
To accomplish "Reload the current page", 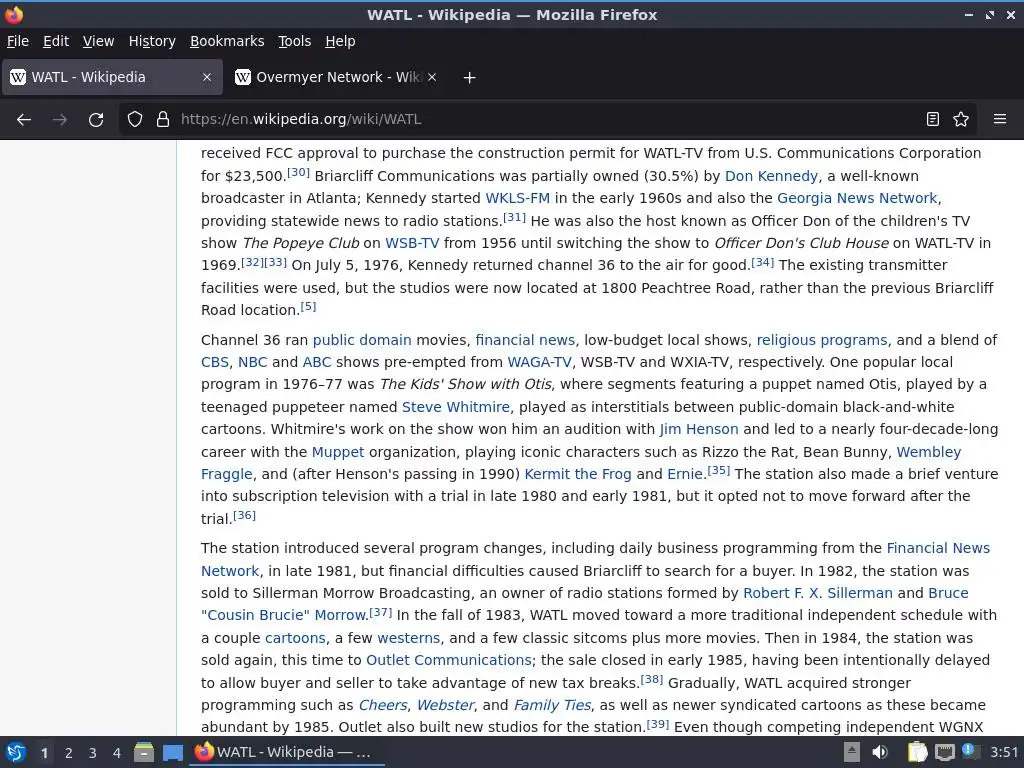I will pyautogui.click(x=96, y=120).
